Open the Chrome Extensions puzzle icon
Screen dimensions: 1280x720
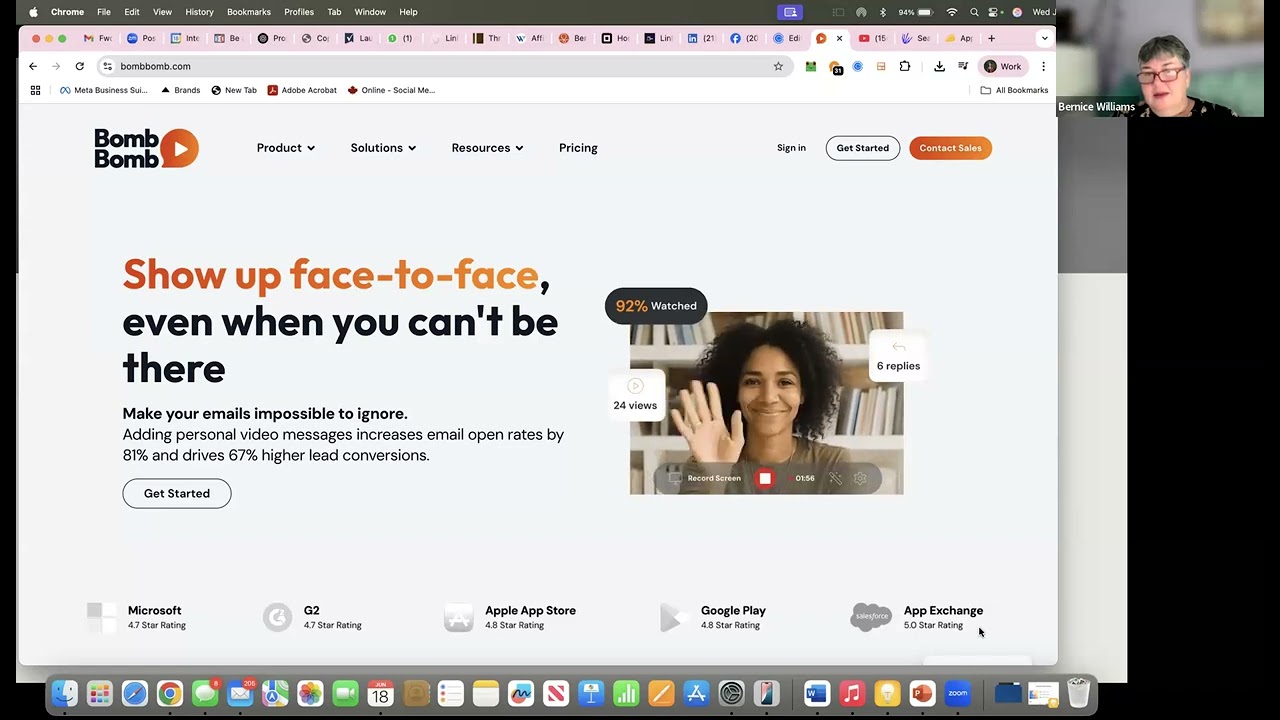point(905,66)
